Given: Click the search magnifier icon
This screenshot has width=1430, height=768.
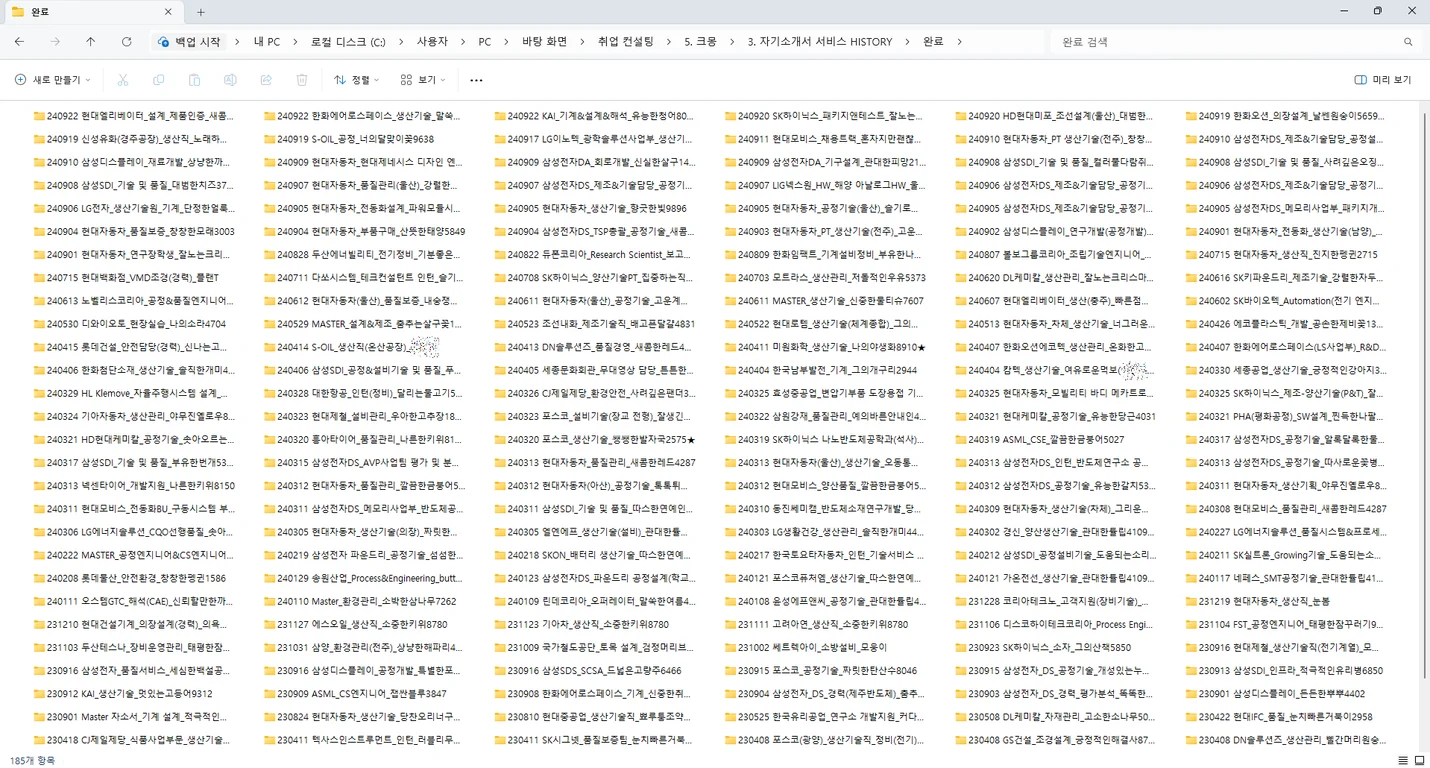Looking at the screenshot, I should (x=1408, y=42).
